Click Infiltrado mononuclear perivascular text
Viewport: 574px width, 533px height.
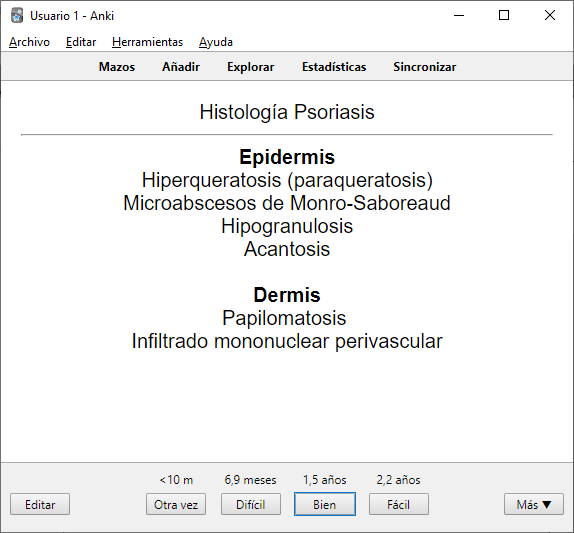287,341
